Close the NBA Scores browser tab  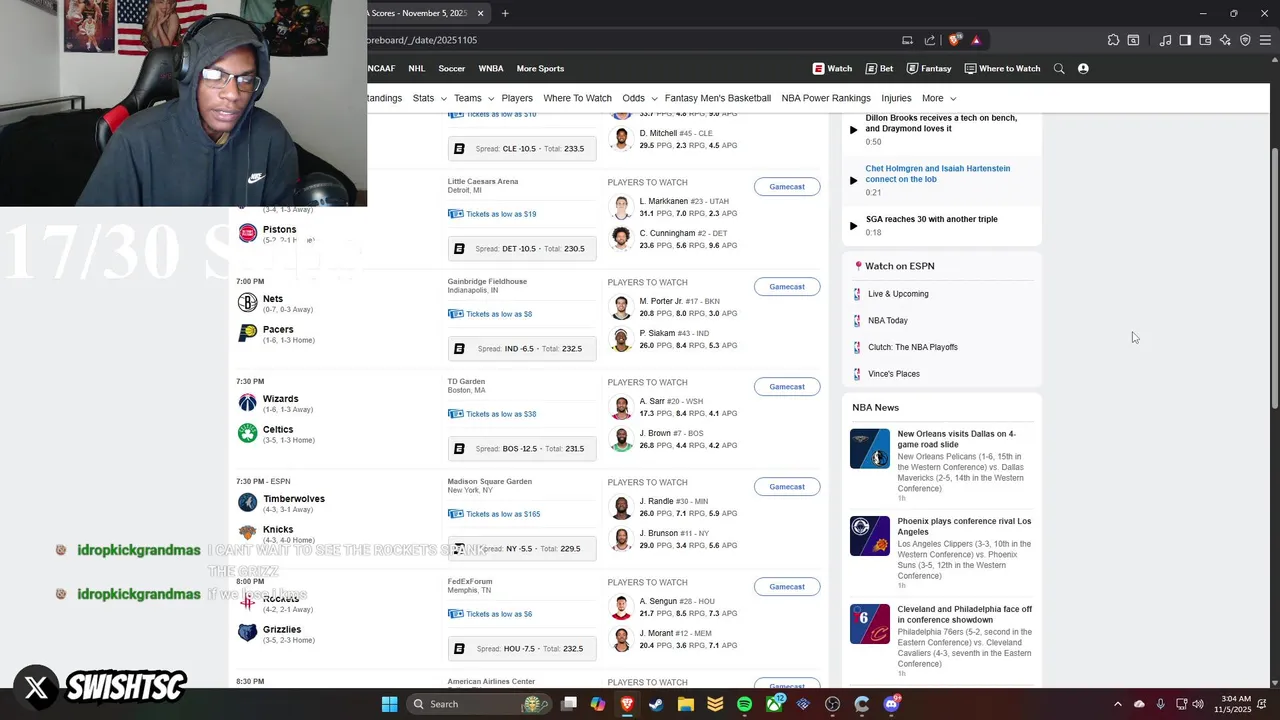click(480, 13)
